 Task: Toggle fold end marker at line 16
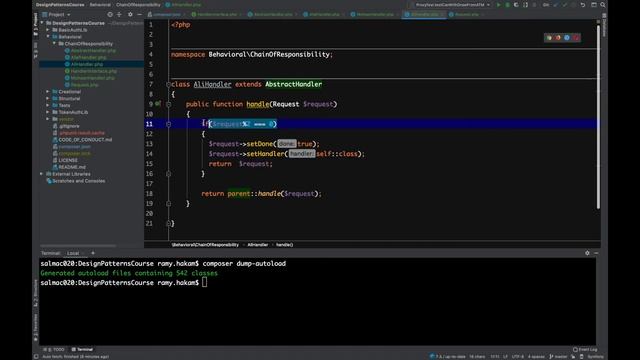168,174
